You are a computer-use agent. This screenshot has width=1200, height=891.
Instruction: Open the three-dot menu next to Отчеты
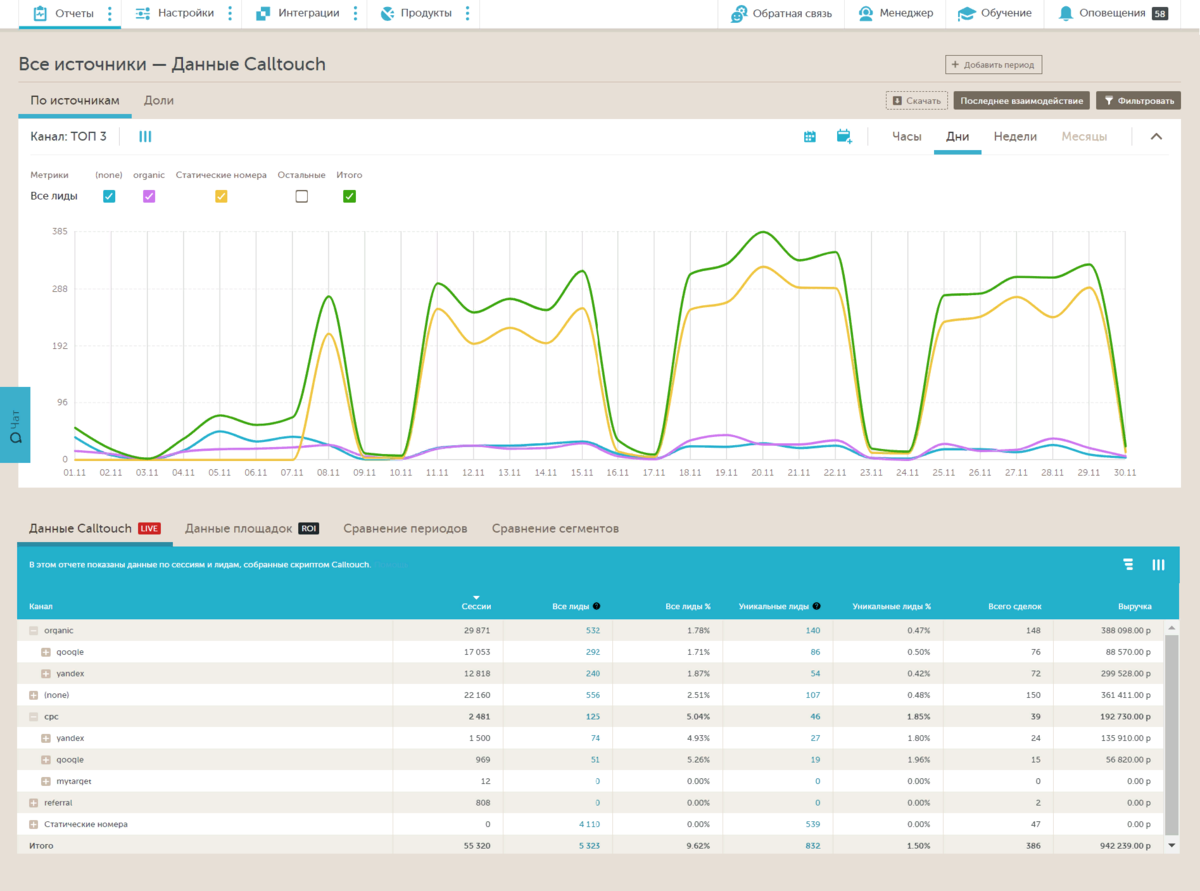(x=110, y=13)
